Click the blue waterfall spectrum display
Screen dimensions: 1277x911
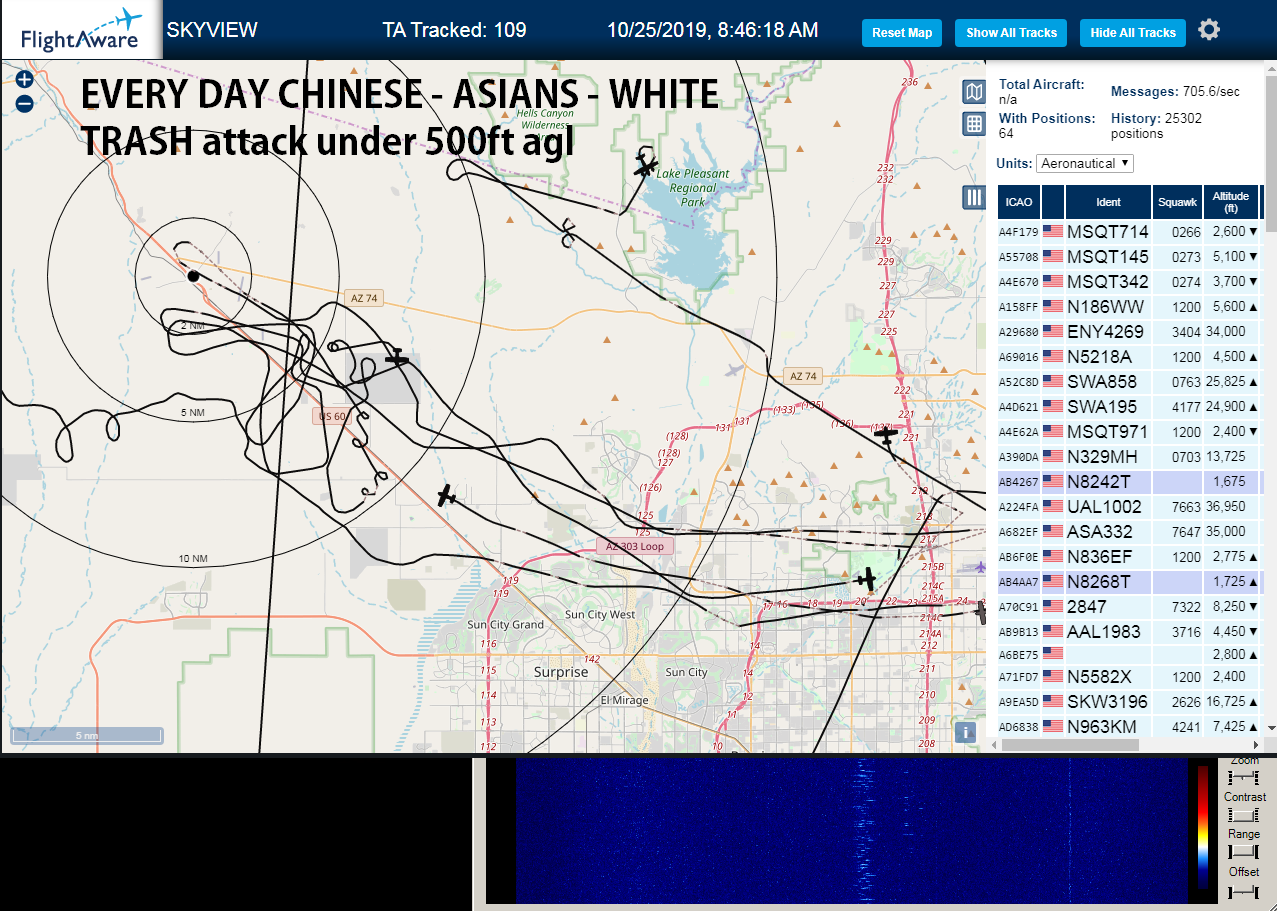click(x=850, y=830)
